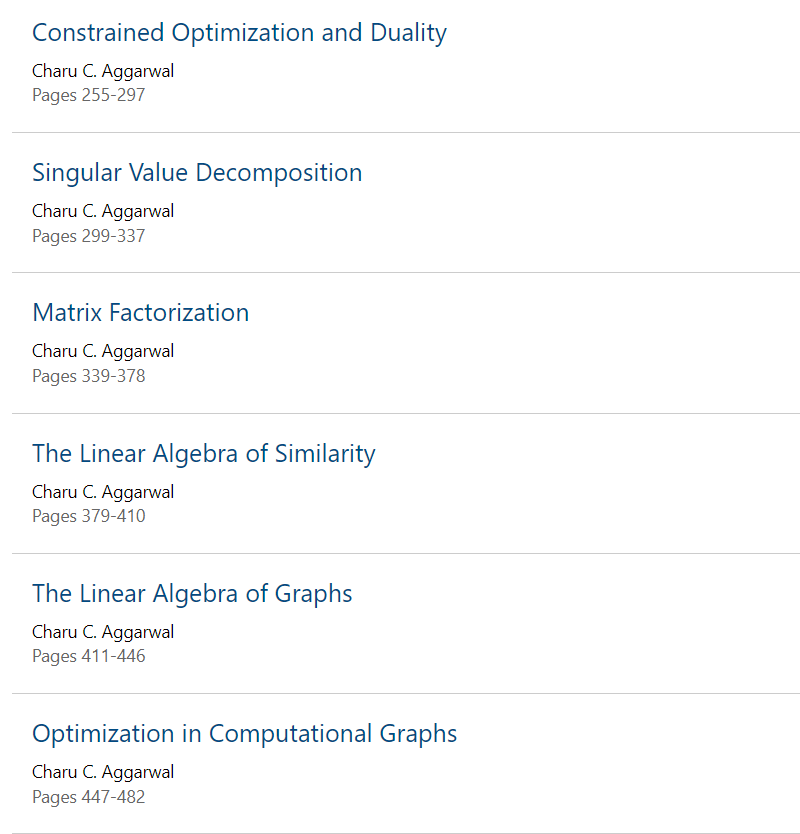
Task: Click the Pages 447-482 text
Action: point(88,797)
